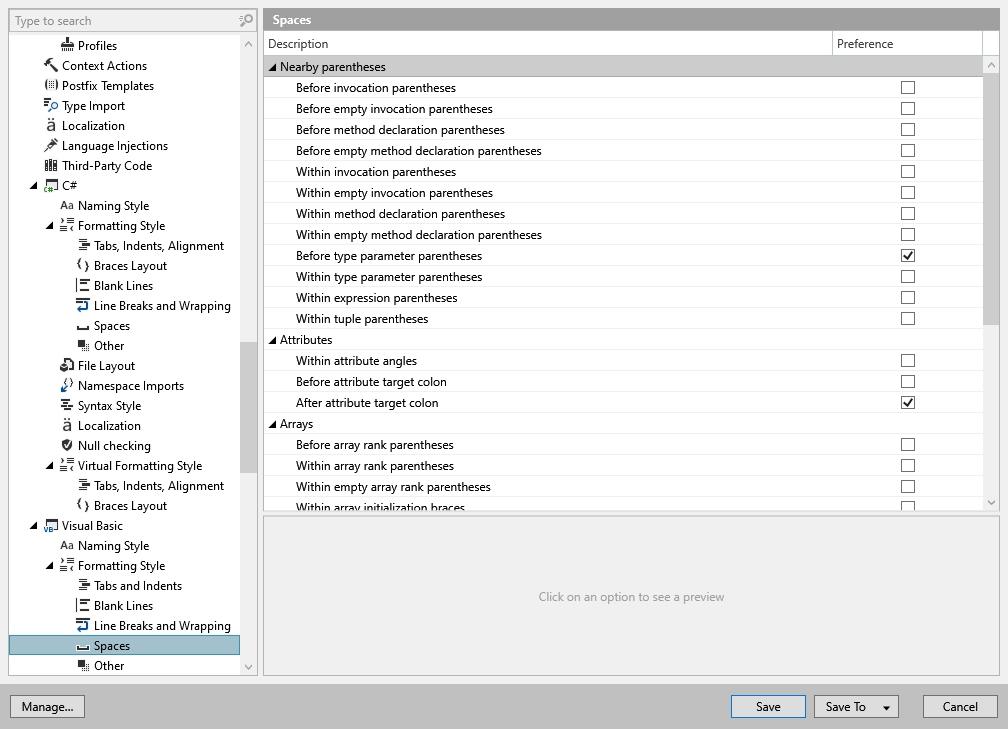Disable After attribute target colon

click(x=907, y=402)
